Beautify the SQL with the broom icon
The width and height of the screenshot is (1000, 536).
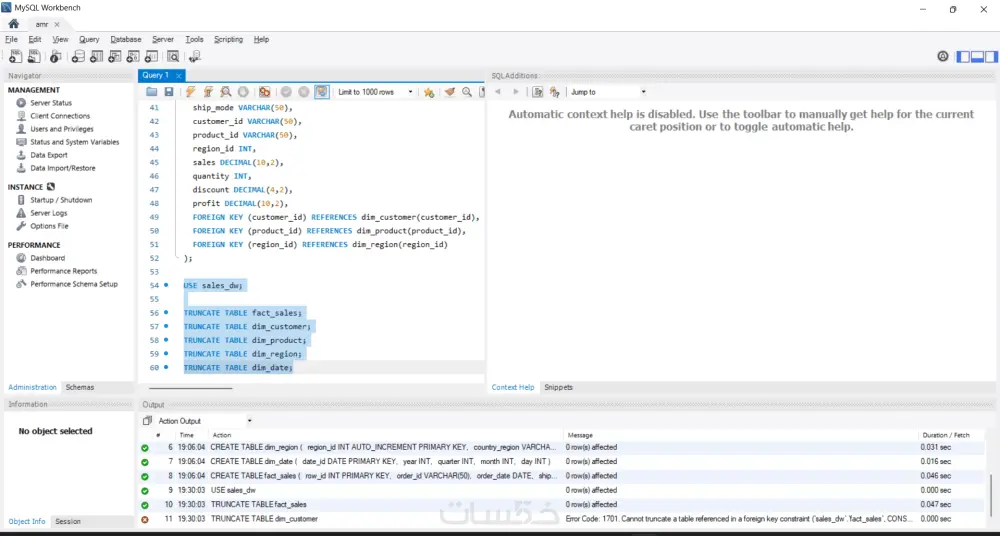pos(450,92)
